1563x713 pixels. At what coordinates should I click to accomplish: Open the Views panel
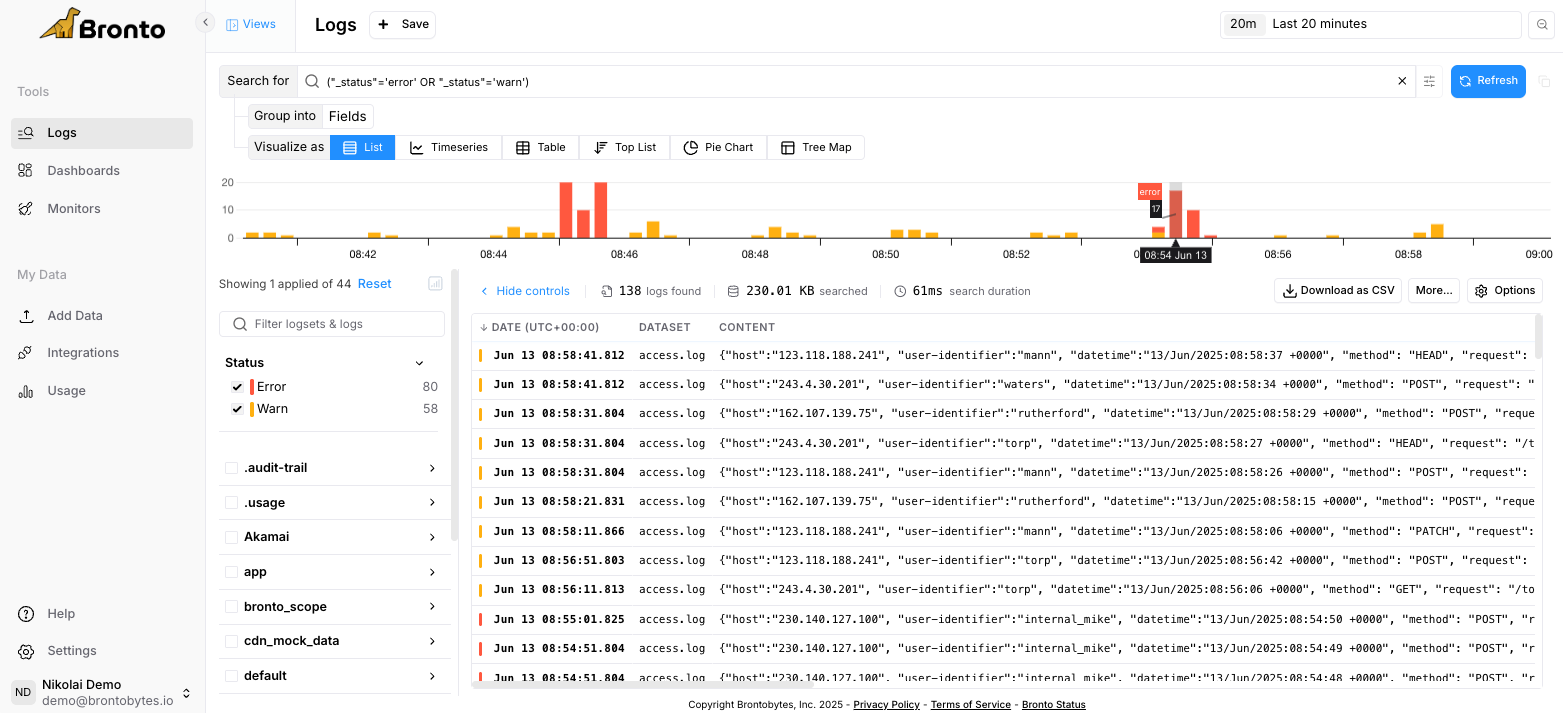[x=251, y=24]
